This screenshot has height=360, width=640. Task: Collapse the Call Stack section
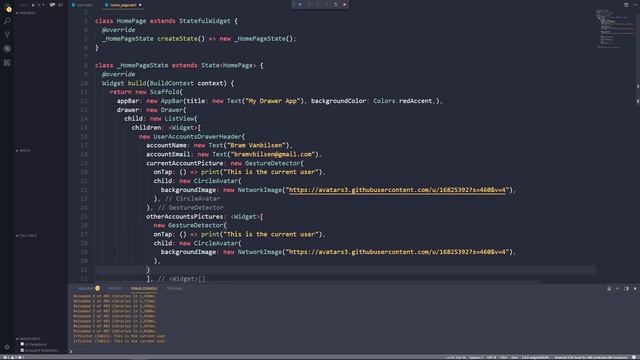coord(27,236)
